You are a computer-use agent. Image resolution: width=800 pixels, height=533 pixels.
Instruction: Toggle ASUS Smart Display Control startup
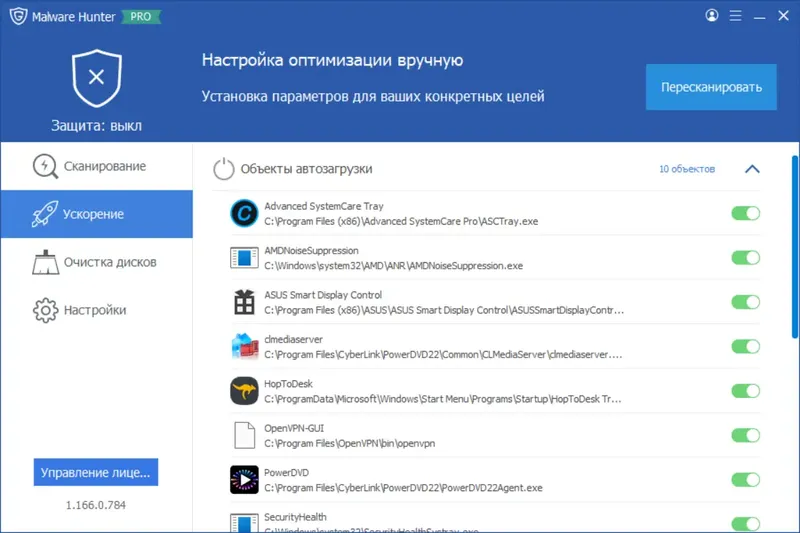tap(745, 302)
